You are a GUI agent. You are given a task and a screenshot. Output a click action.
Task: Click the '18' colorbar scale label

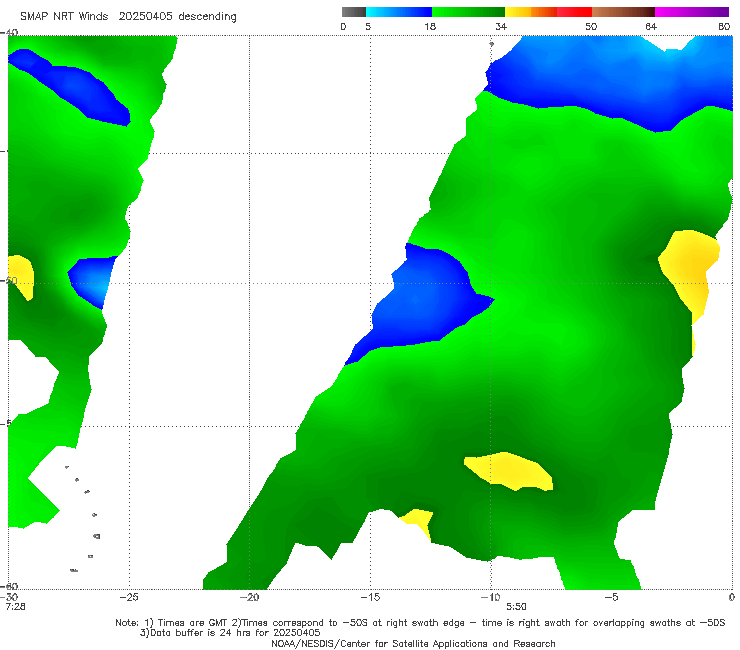430,27
